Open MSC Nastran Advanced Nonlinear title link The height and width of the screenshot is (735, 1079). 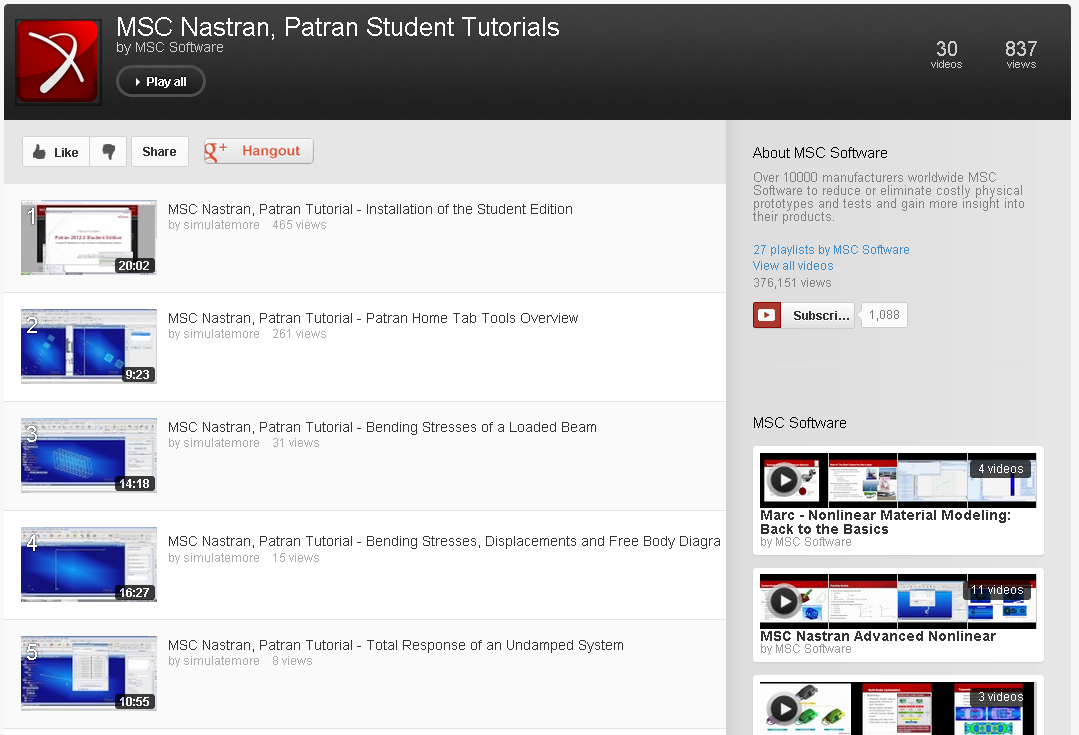(x=878, y=637)
